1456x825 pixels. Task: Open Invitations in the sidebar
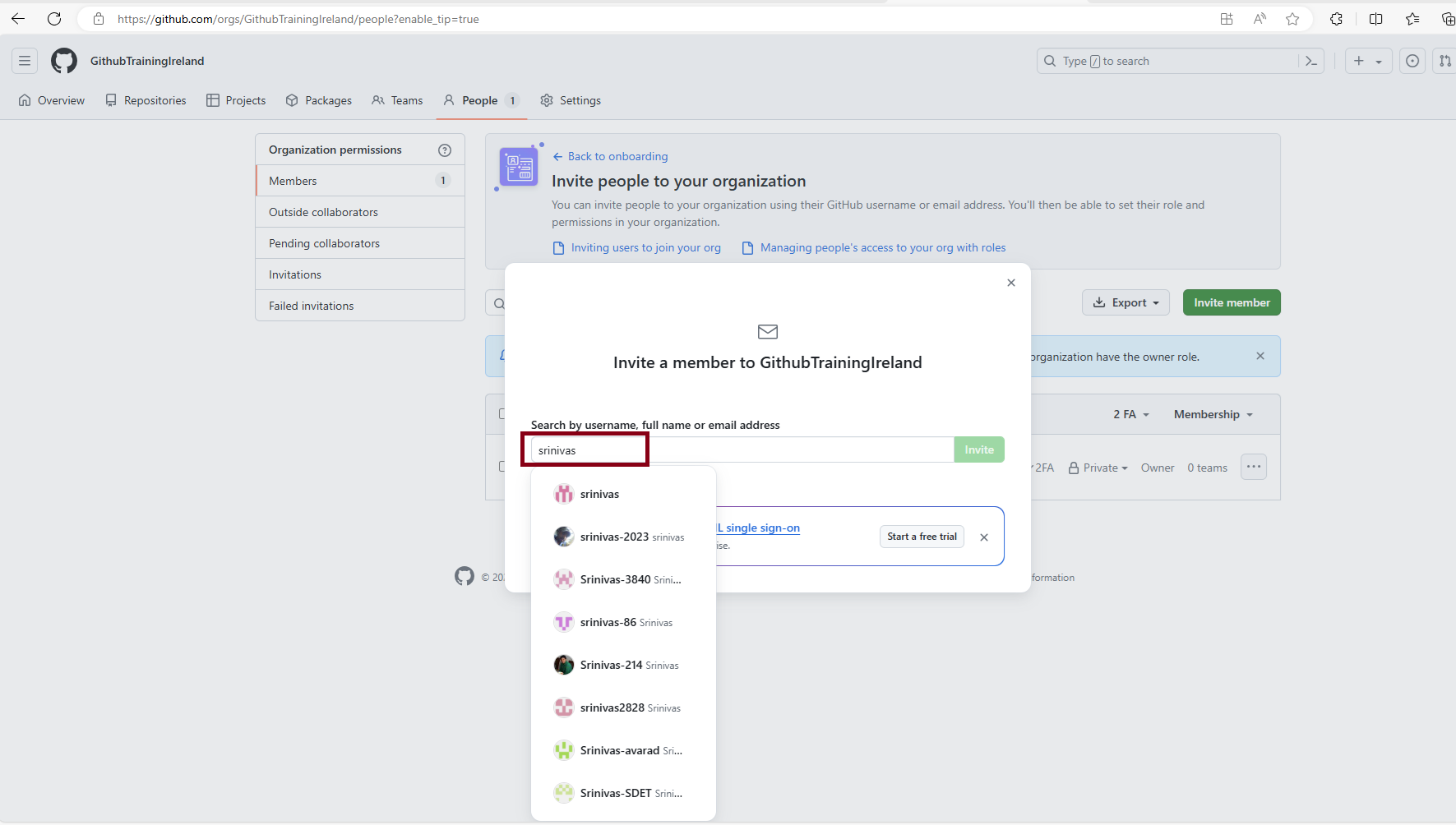point(360,274)
